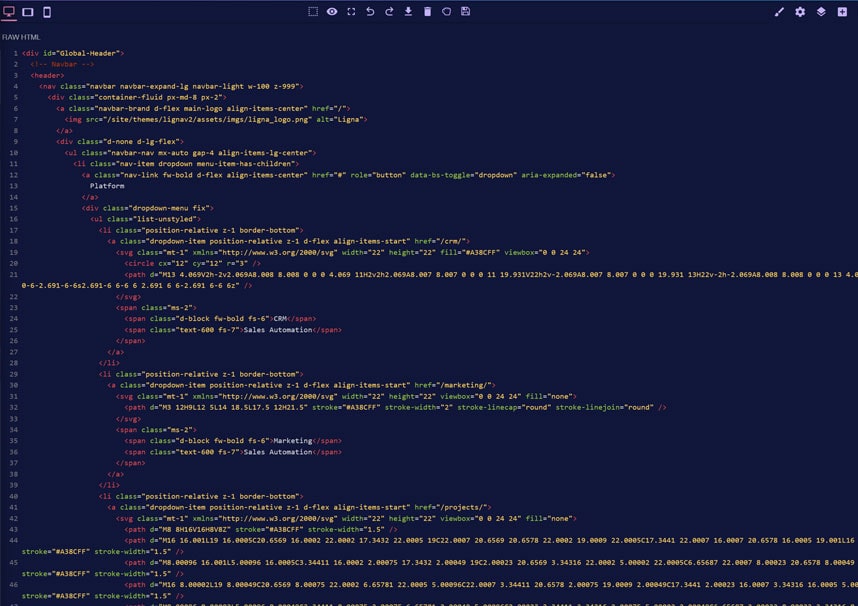The image size is (858, 606).
Task: Enter fullscreen mode
Action: (352, 11)
